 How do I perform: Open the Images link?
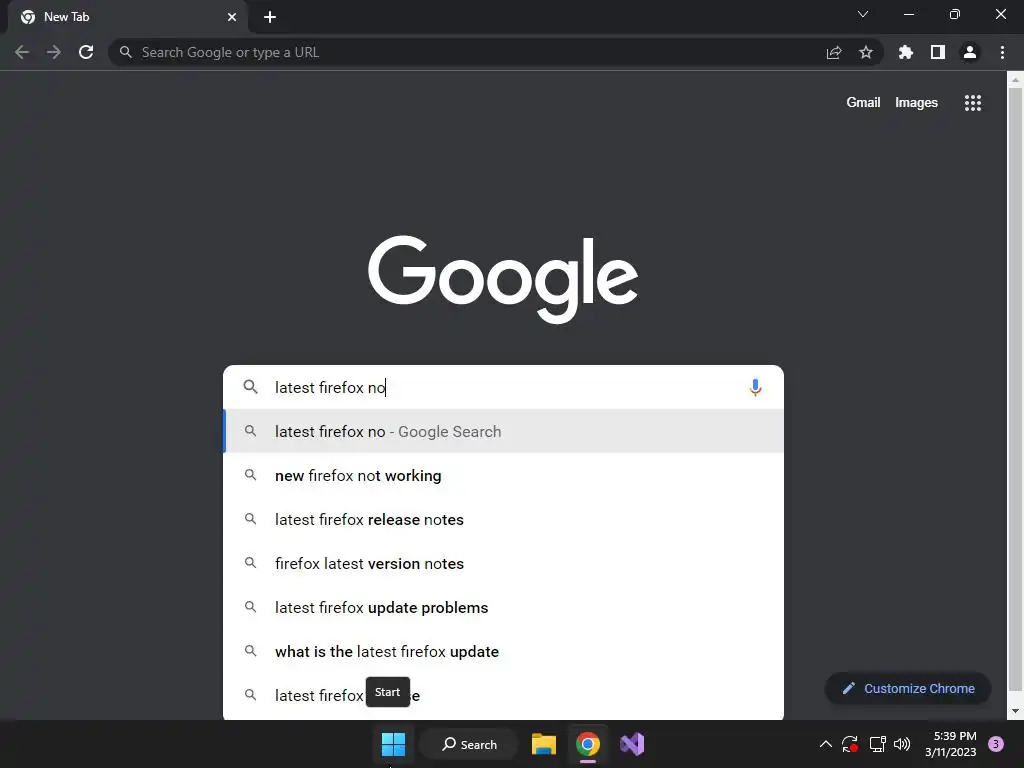(916, 103)
